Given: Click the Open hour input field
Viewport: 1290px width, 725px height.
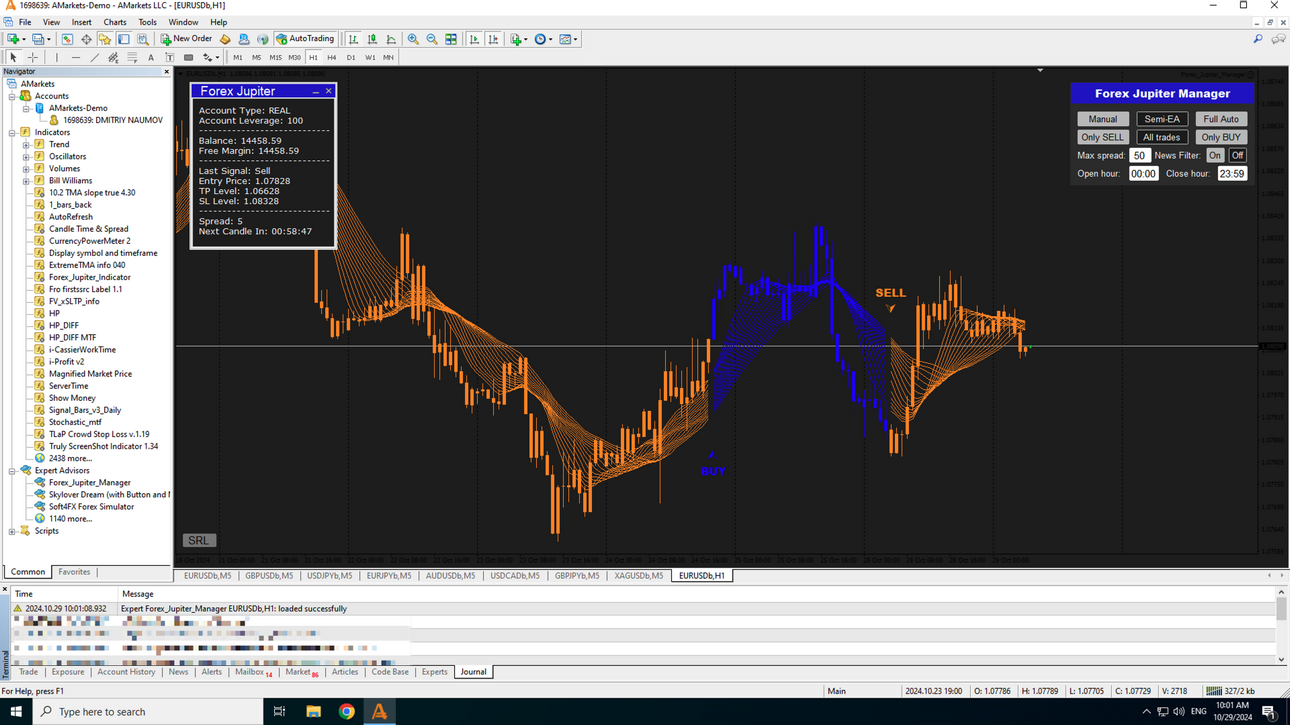Looking at the screenshot, I should click(1143, 173).
